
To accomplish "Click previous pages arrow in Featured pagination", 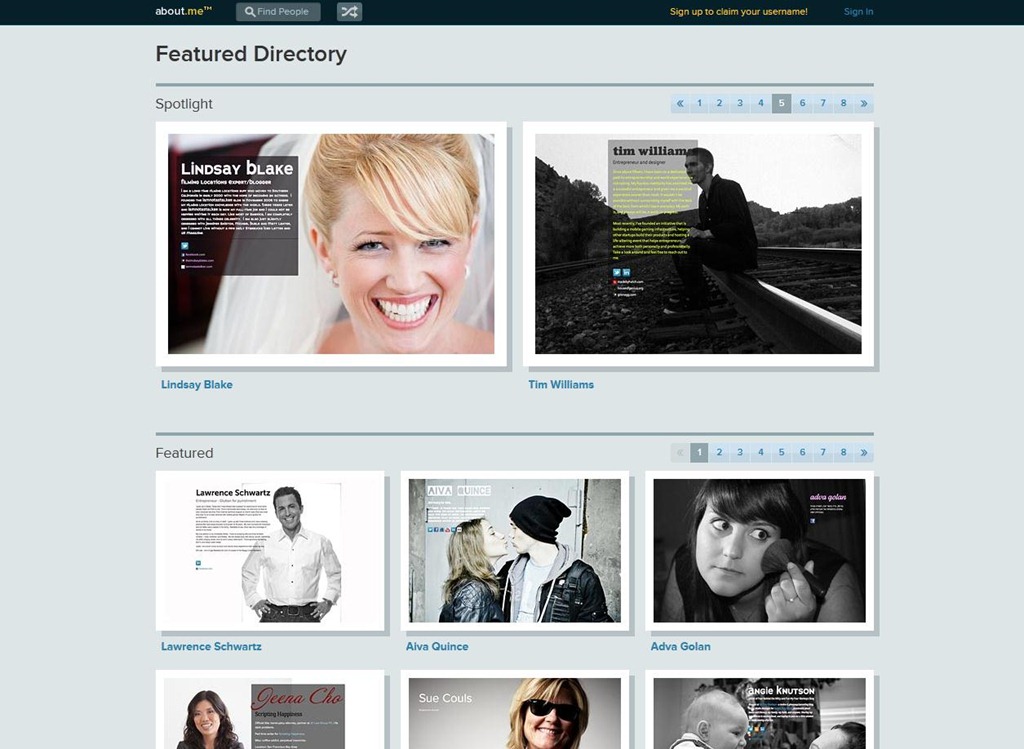I will point(680,452).
